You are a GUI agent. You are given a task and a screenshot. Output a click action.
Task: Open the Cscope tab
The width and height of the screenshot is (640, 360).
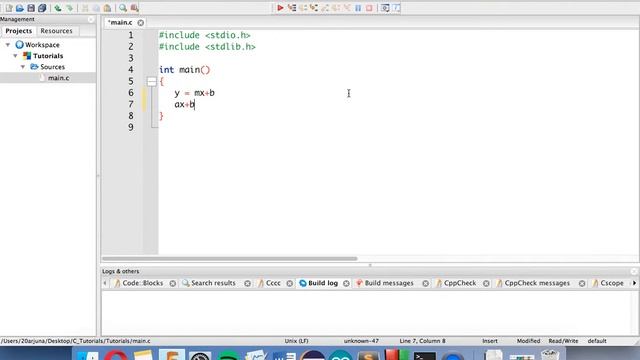[612, 283]
